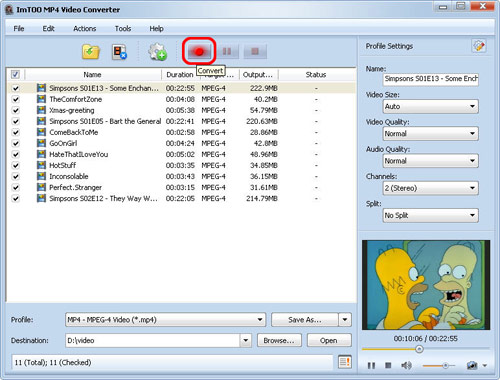
Task: Click the Simpsons preview video thumbnail
Action: coord(426,285)
